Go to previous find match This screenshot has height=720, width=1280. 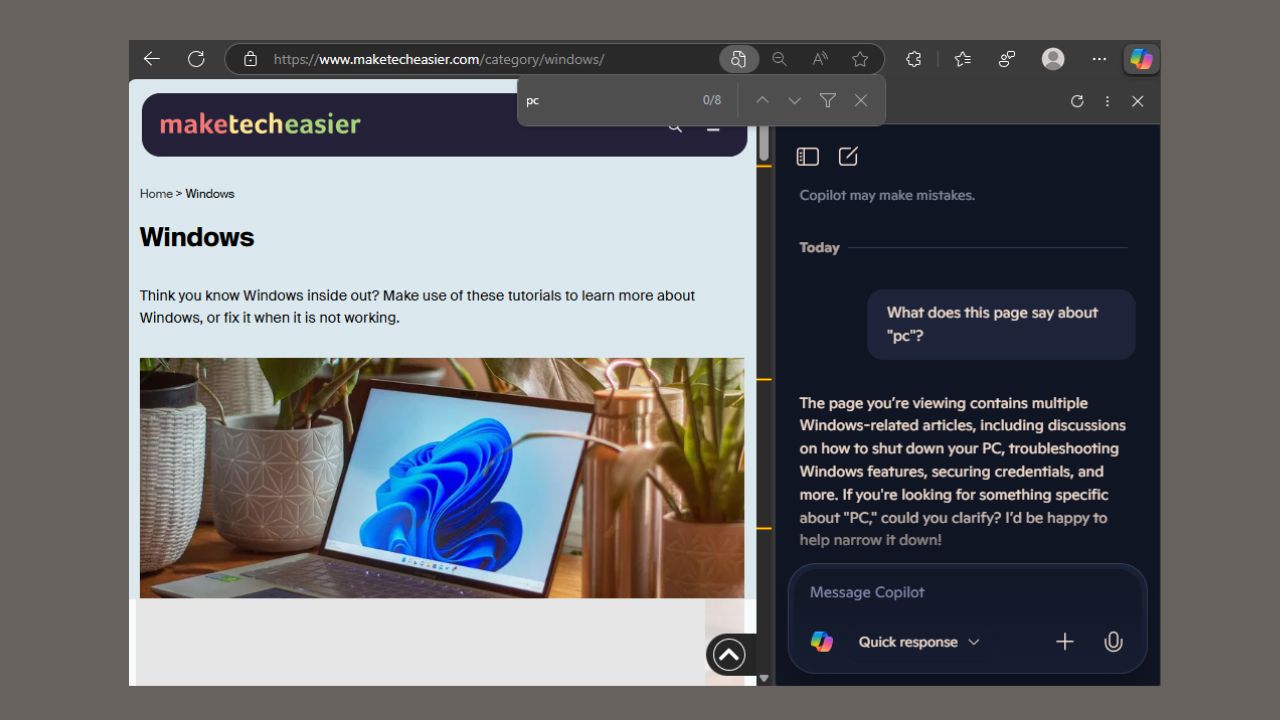pos(762,100)
